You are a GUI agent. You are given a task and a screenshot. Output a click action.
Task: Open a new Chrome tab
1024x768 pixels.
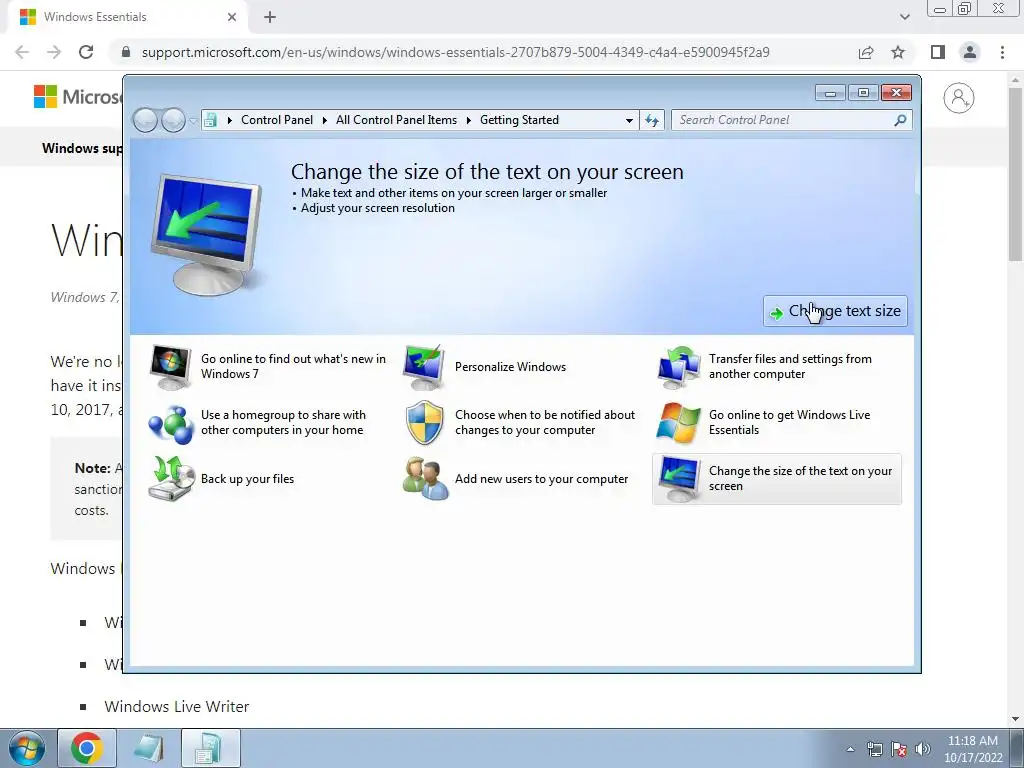(270, 18)
